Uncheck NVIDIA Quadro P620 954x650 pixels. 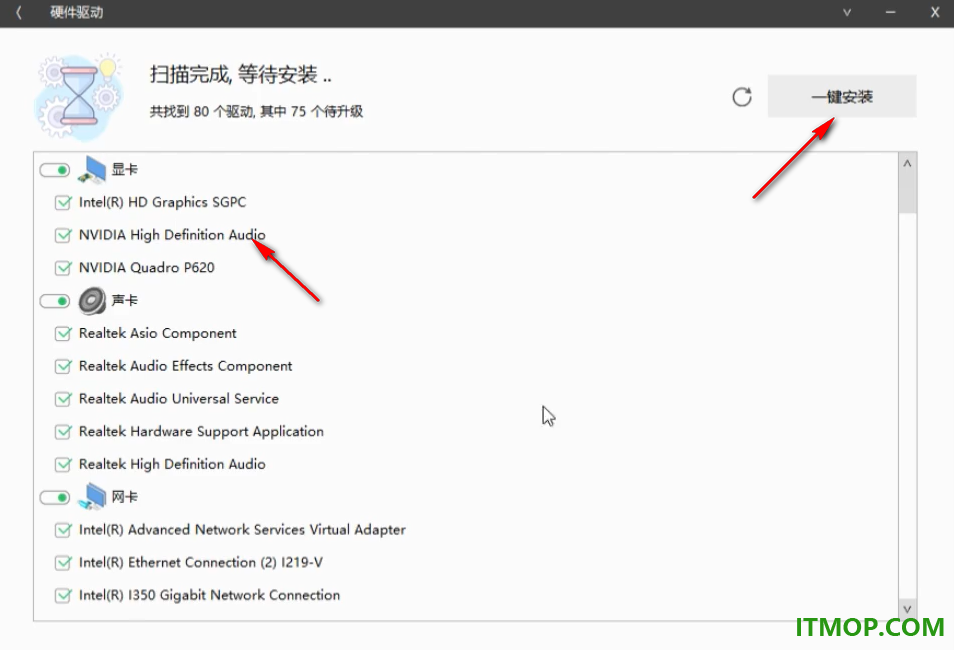[x=63, y=268]
